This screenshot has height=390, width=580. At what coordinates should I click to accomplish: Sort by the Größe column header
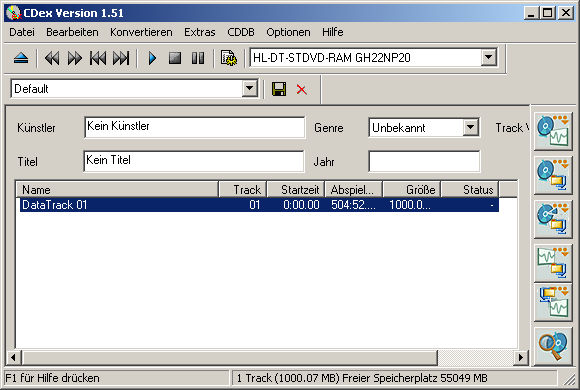point(412,189)
